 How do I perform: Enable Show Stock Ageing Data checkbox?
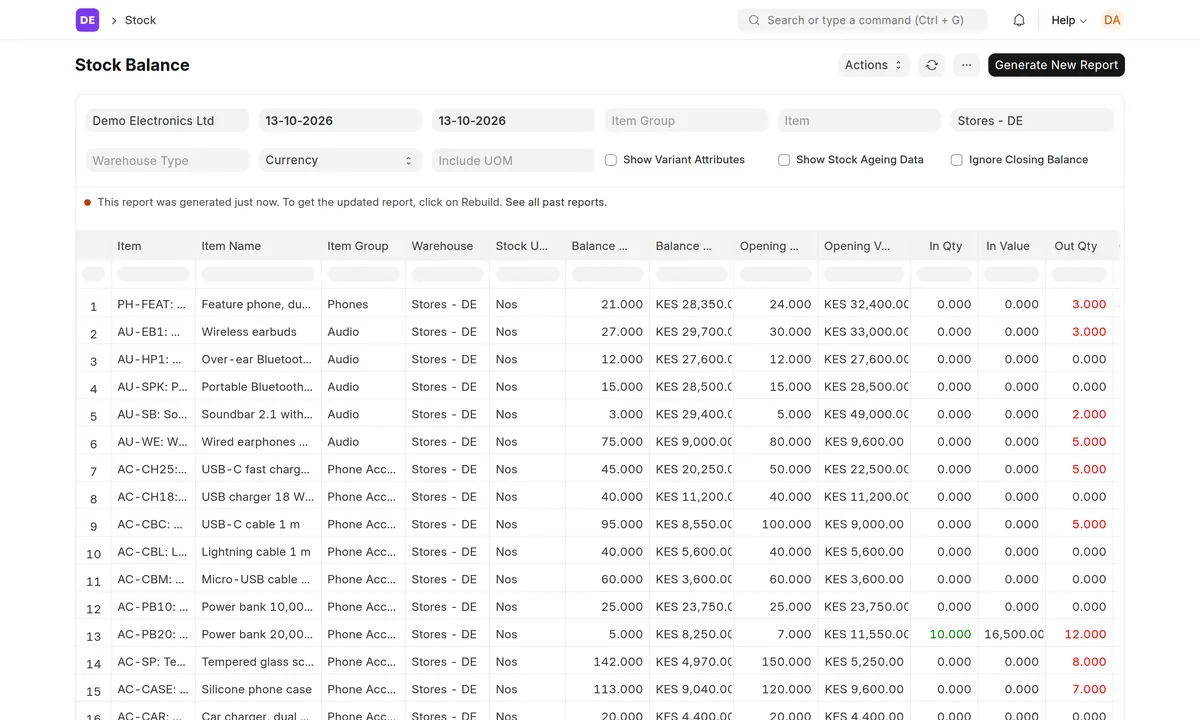(x=784, y=160)
